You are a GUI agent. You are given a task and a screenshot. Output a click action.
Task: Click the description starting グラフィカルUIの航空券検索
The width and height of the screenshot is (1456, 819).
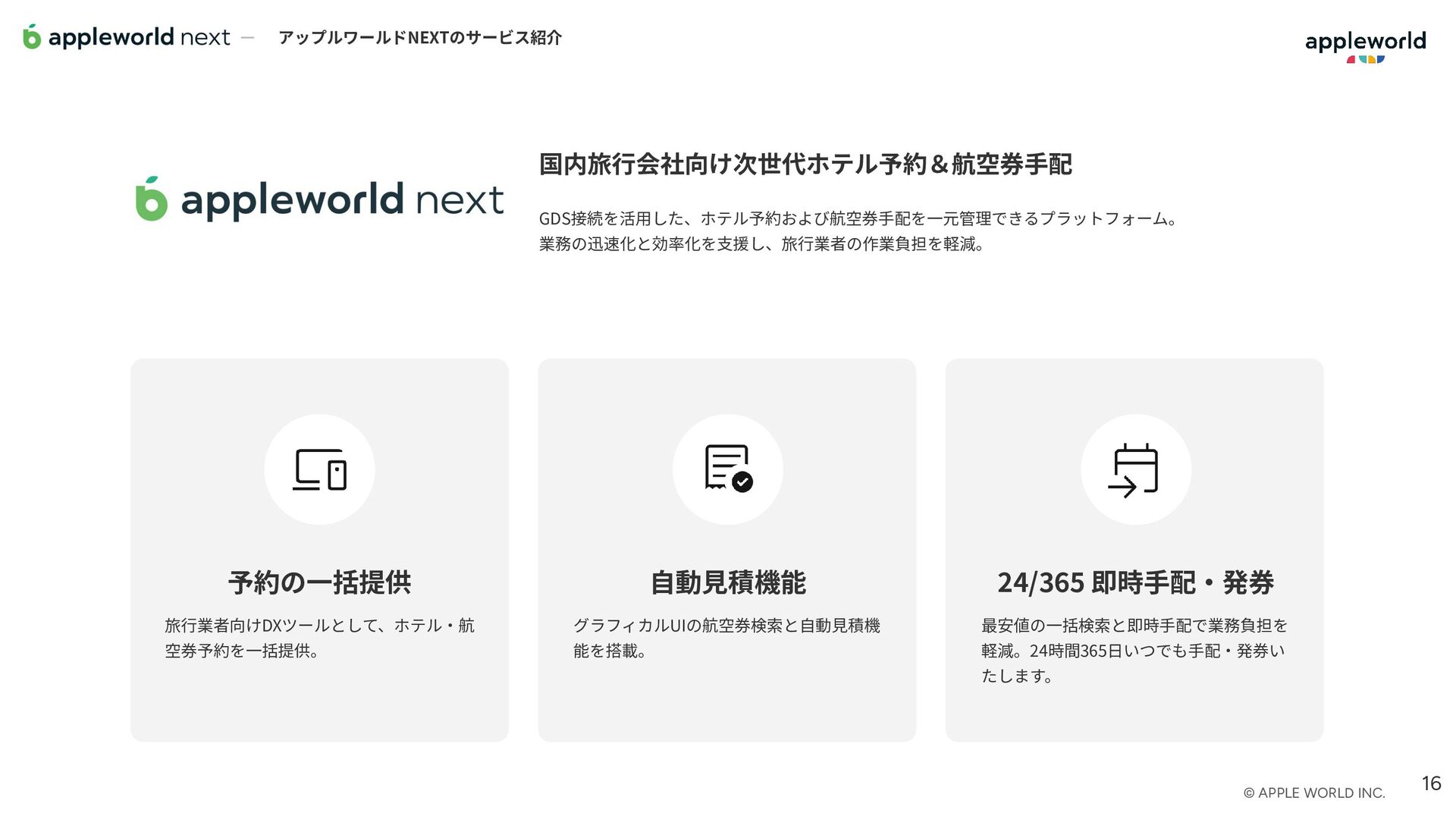click(726, 638)
